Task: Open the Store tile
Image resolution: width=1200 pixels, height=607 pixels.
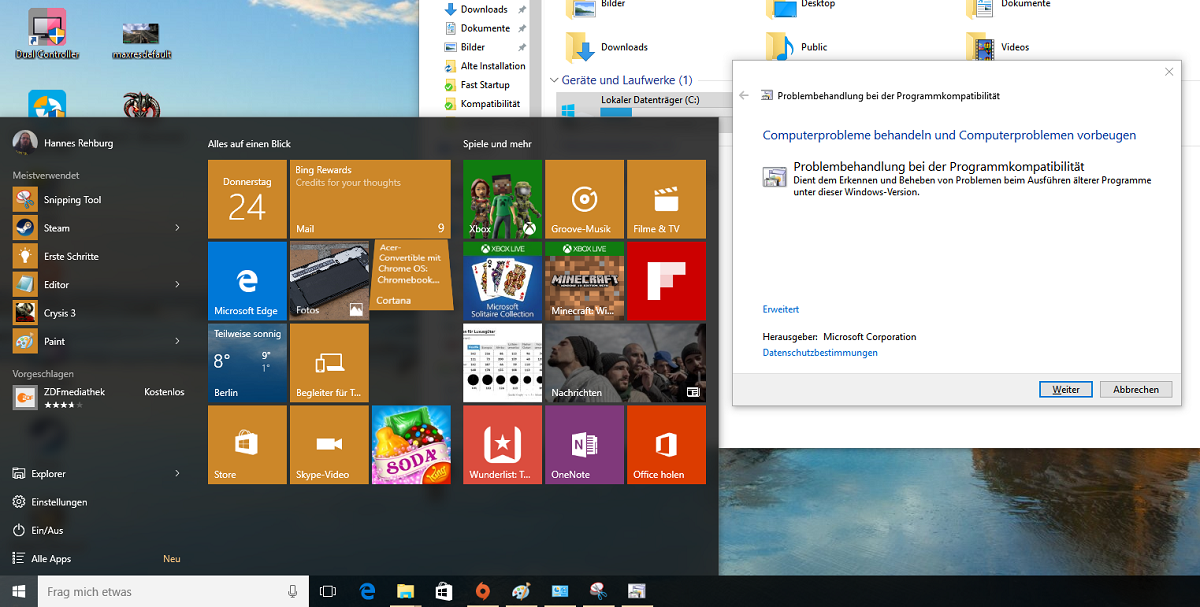Action: click(247, 445)
